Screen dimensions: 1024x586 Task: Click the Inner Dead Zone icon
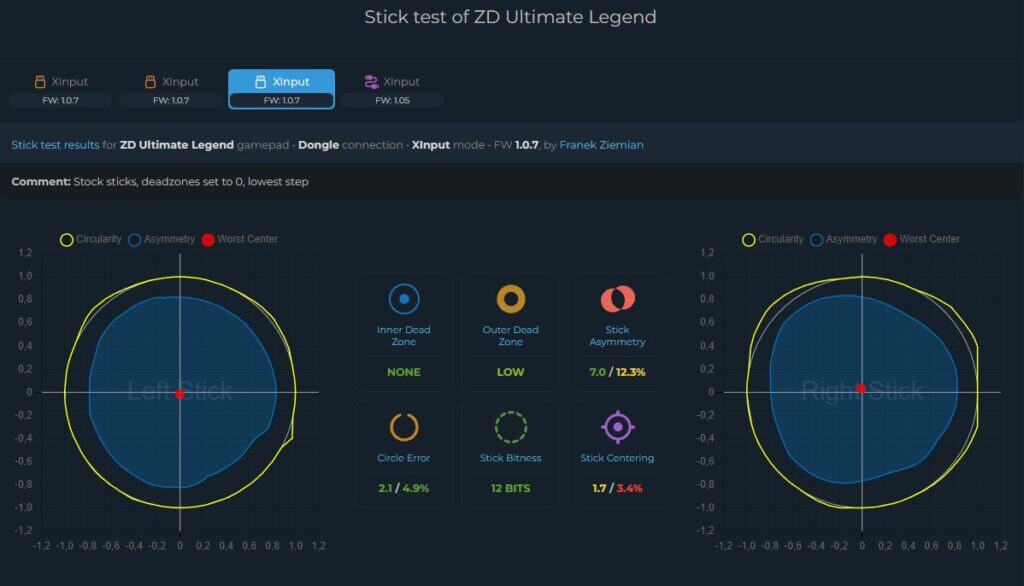404,299
